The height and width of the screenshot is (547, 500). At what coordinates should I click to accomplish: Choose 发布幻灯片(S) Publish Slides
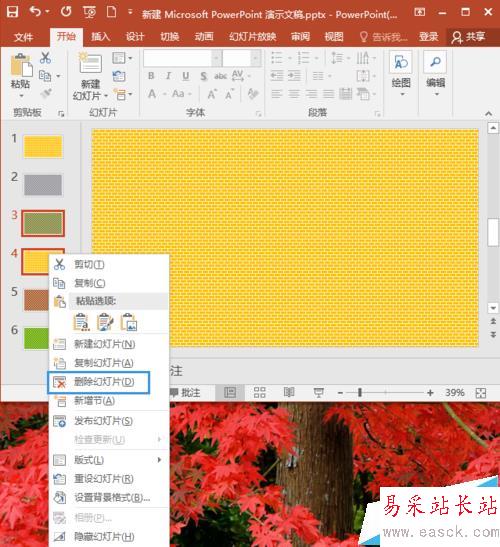(109, 421)
